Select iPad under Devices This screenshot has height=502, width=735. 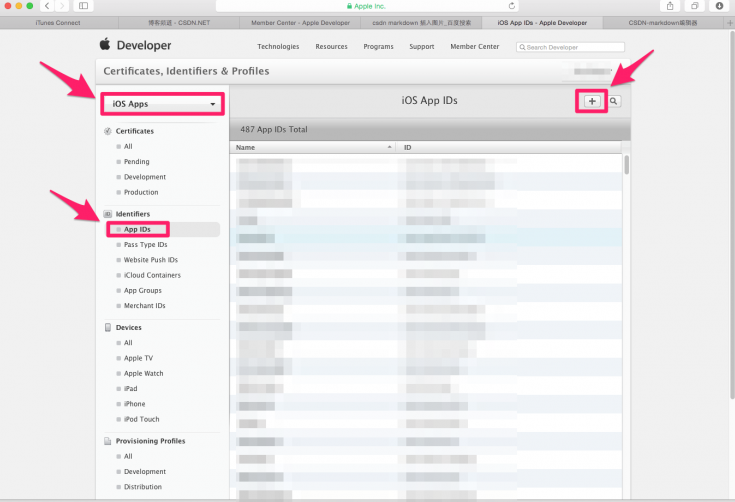click(130, 389)
